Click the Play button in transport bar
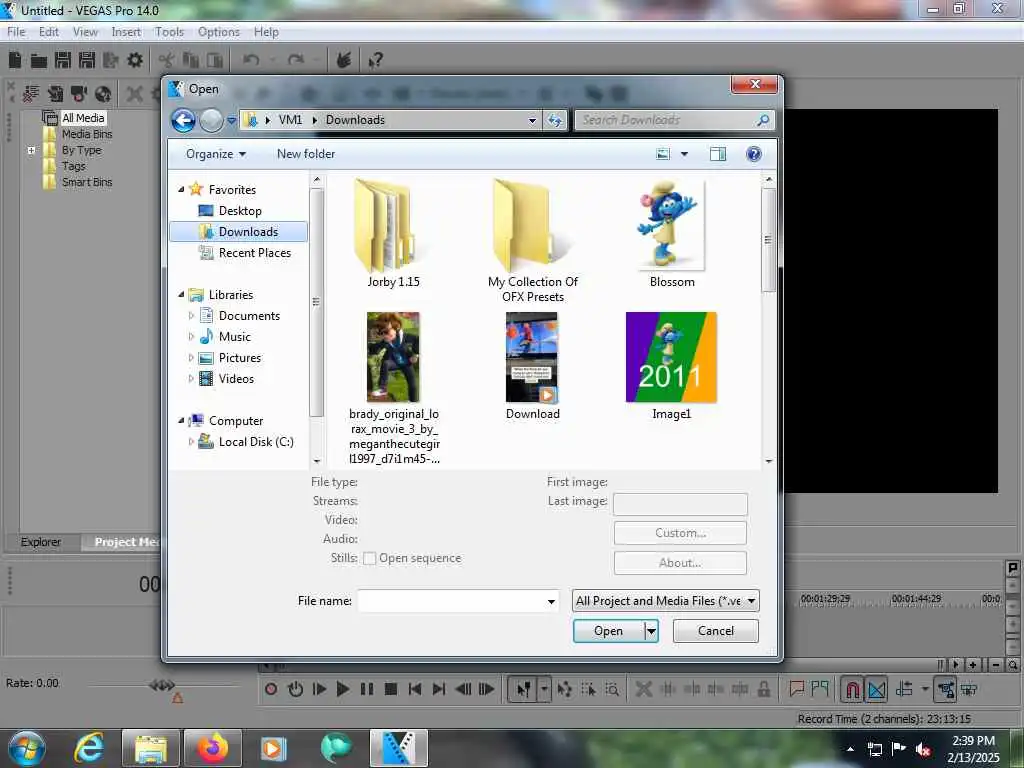The image size is (1024, 768). (342, 689)
